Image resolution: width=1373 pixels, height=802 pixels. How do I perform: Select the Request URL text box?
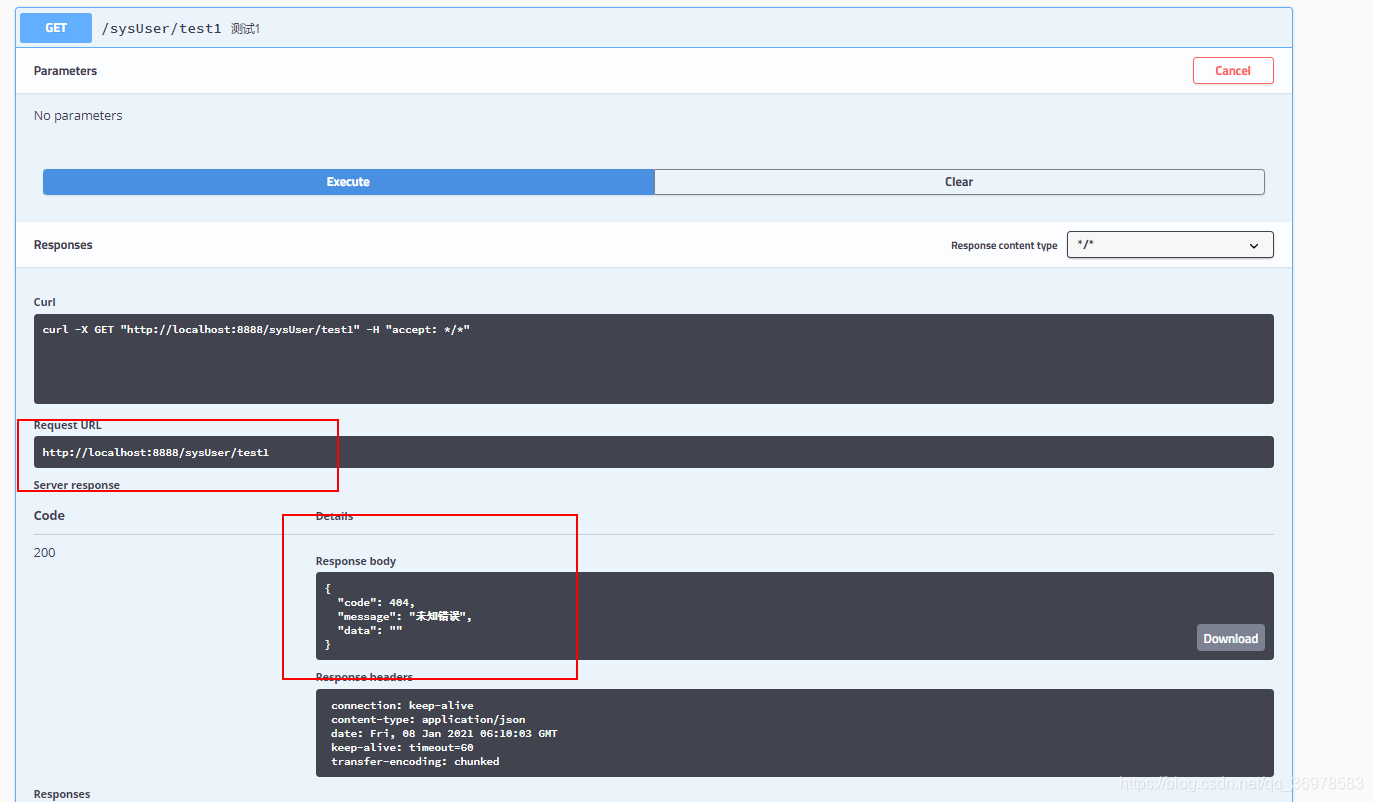(653, 452)
